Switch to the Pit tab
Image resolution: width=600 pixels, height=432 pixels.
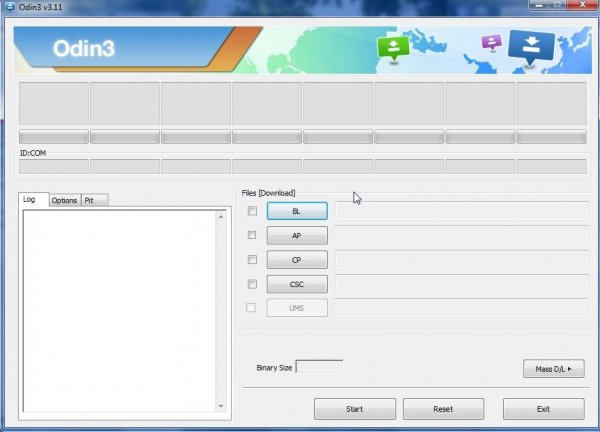pyautogui.click(x=95, y=201)
